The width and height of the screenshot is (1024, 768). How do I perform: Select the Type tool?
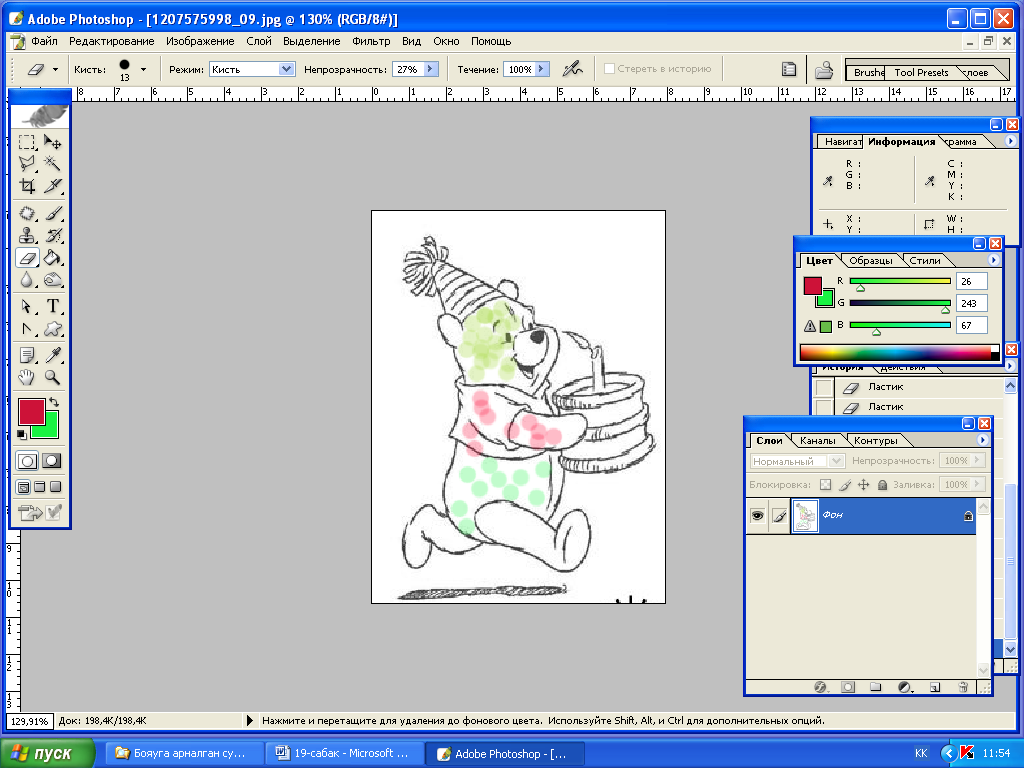click(52, 306)
